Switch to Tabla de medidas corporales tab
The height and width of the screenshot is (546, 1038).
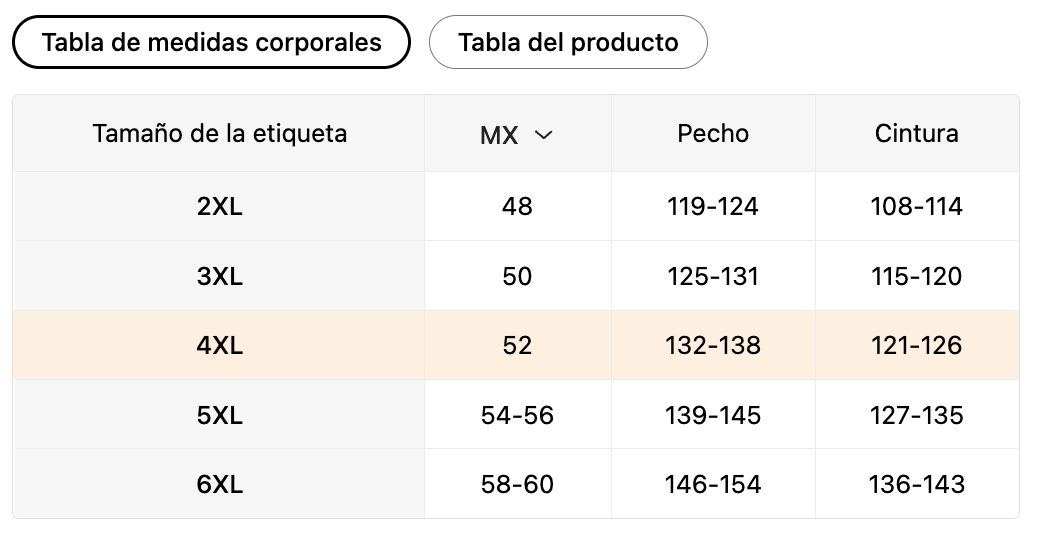point(211,42)
